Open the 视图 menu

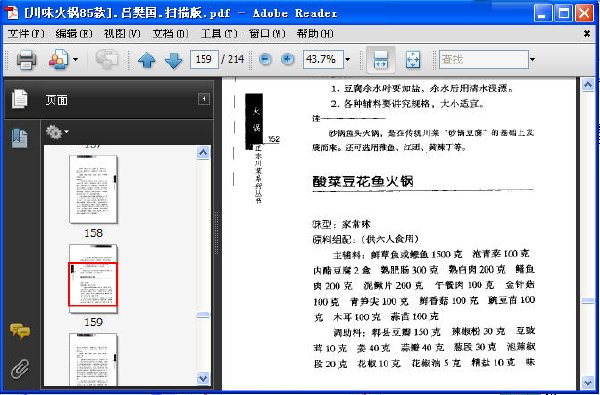pos(122,34)
